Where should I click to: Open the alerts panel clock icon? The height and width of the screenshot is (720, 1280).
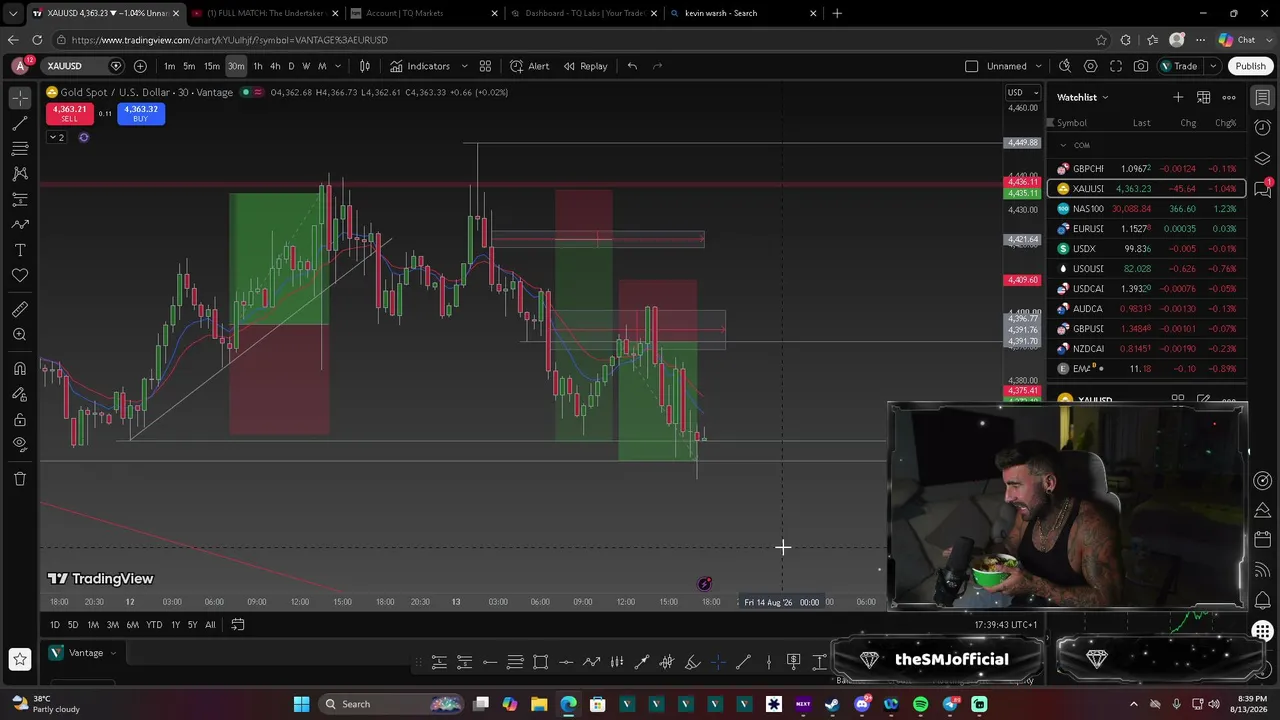click(x=1263, y=128)
